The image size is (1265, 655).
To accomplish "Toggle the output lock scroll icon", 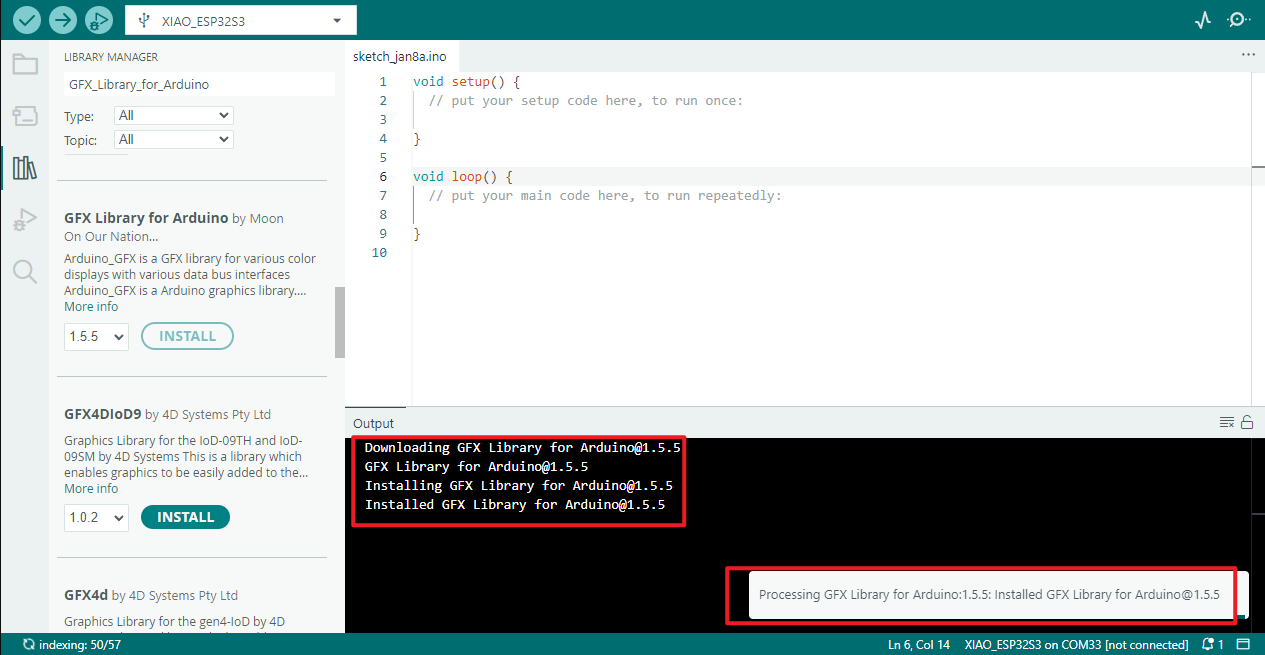I will 1247,423.
